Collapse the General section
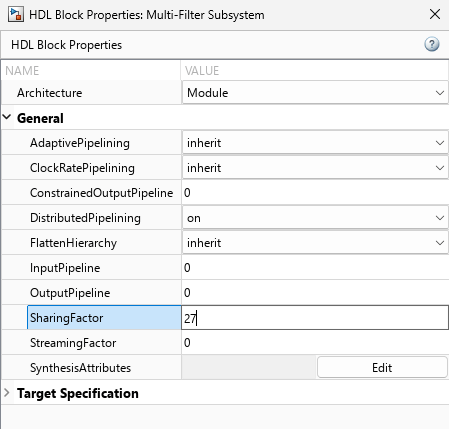 coord(7,118)
